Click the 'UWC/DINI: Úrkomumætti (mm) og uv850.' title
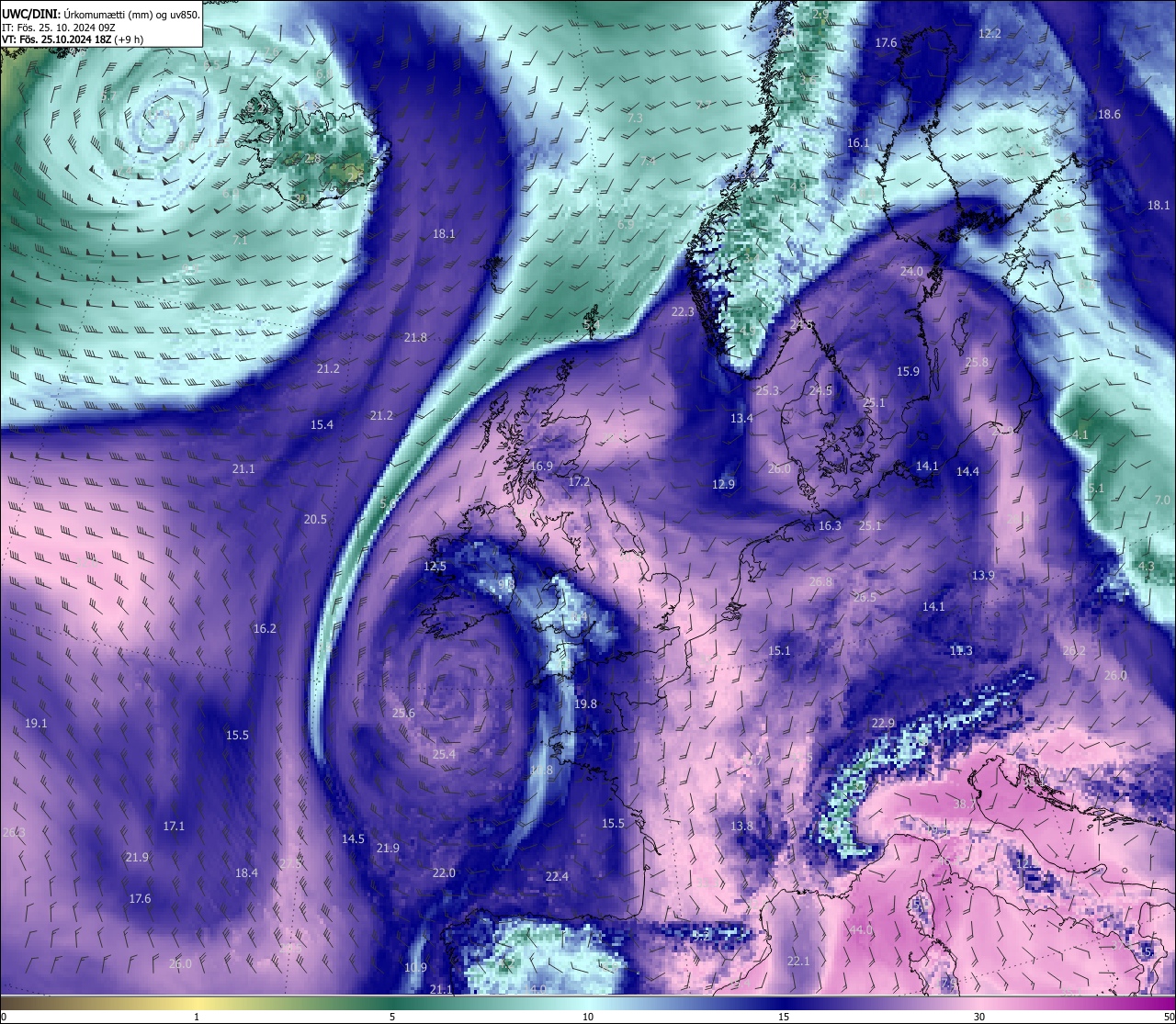 100,14
